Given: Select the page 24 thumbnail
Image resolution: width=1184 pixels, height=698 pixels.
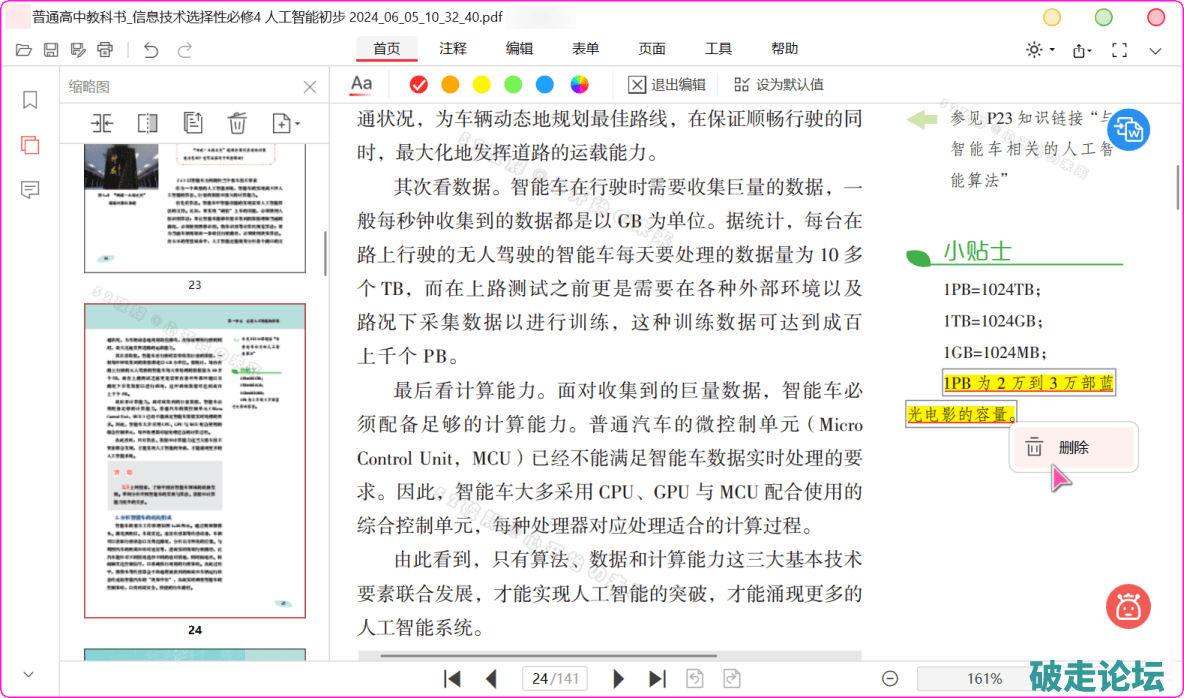Looking at the screenshot, I should (195, 461).
